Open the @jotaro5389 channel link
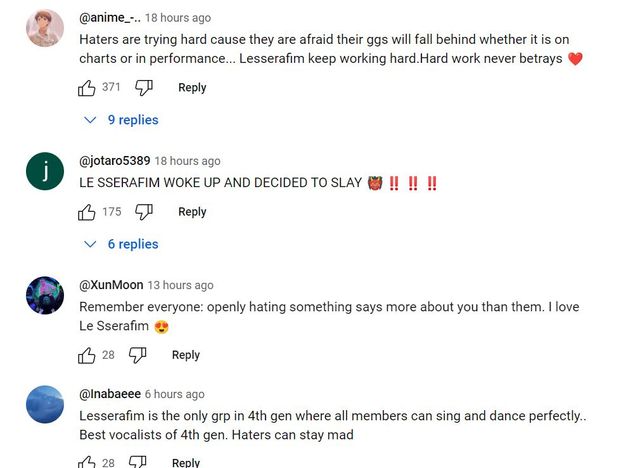This screenshot has width=640, height=468. pyautogui.click(x=114, y=161)
